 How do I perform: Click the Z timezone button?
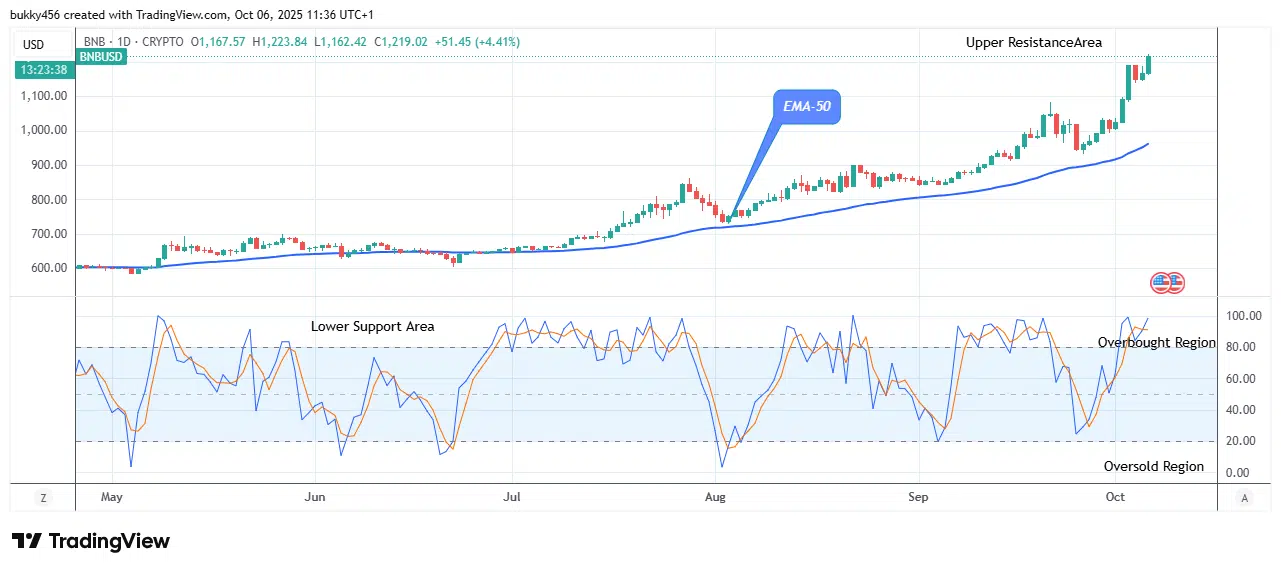point(43,497)
